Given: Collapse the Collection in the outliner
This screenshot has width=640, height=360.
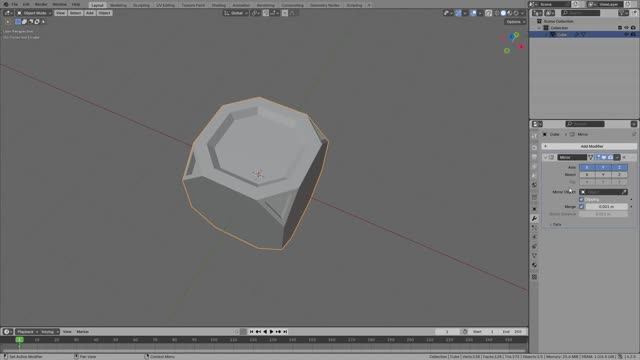Looking at the screenshot, I should 539,28.
